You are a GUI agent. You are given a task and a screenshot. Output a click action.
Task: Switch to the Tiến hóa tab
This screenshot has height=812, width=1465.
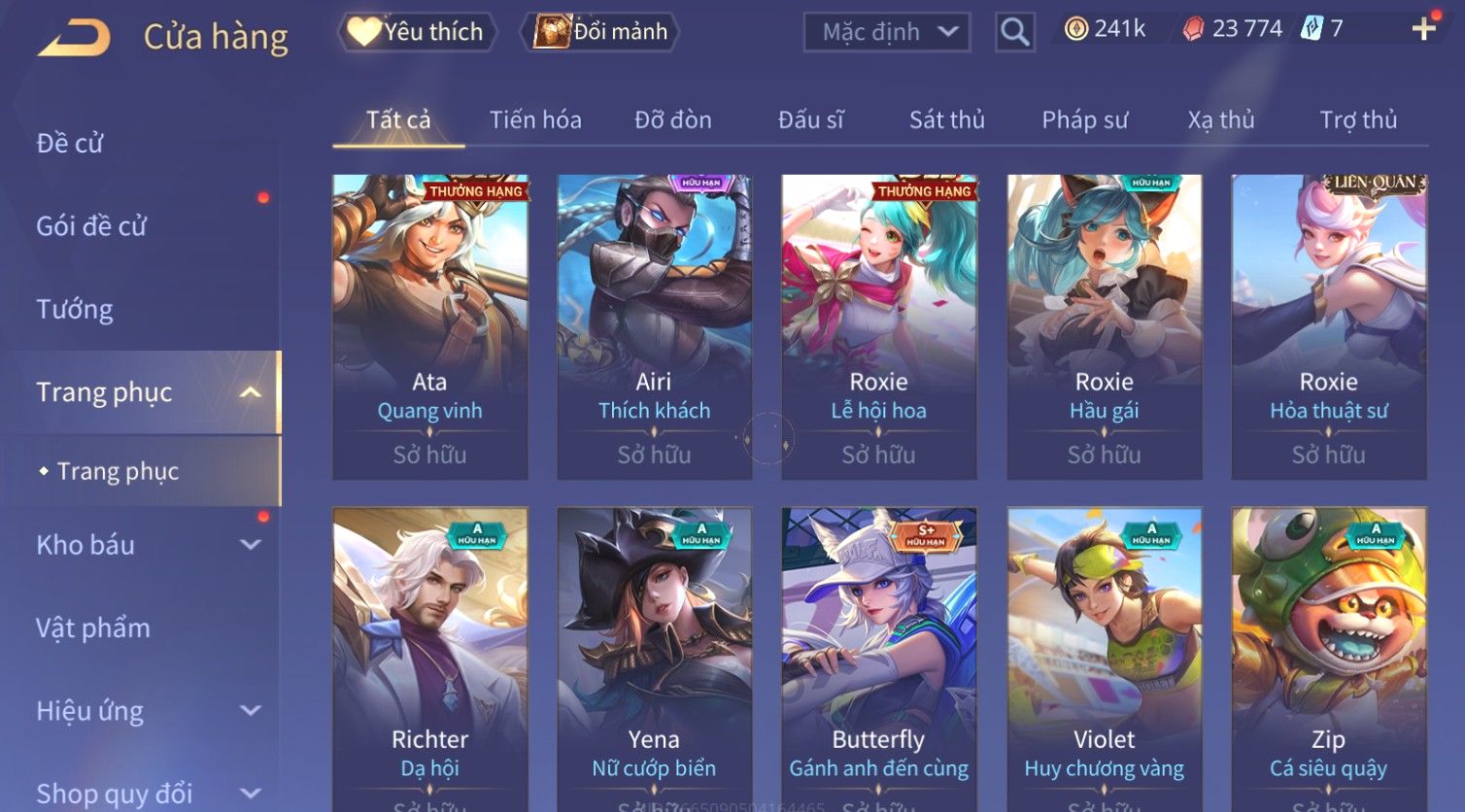[535, 120]
